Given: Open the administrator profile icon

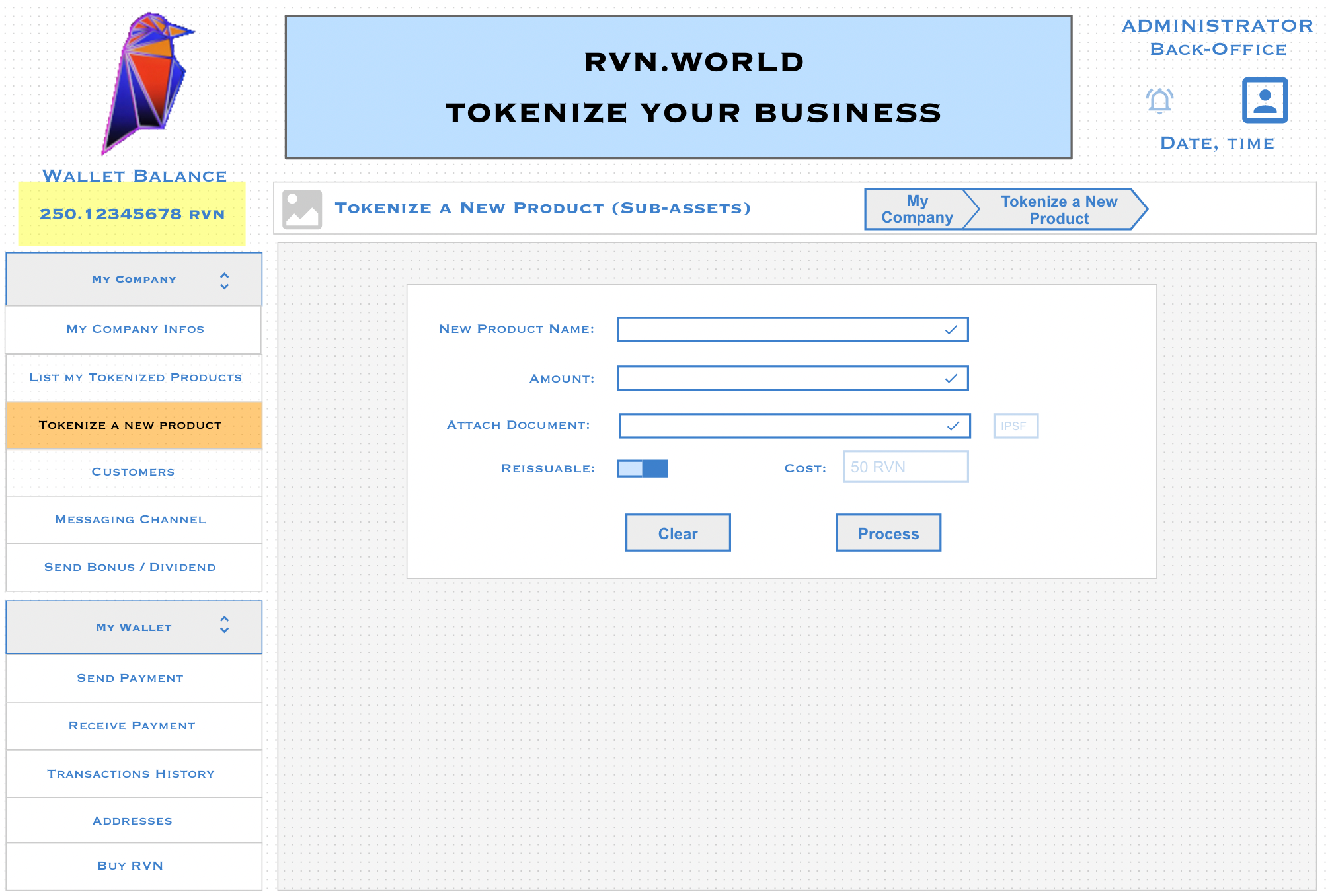Looking at the screenshot, I should click(1264, 100).
